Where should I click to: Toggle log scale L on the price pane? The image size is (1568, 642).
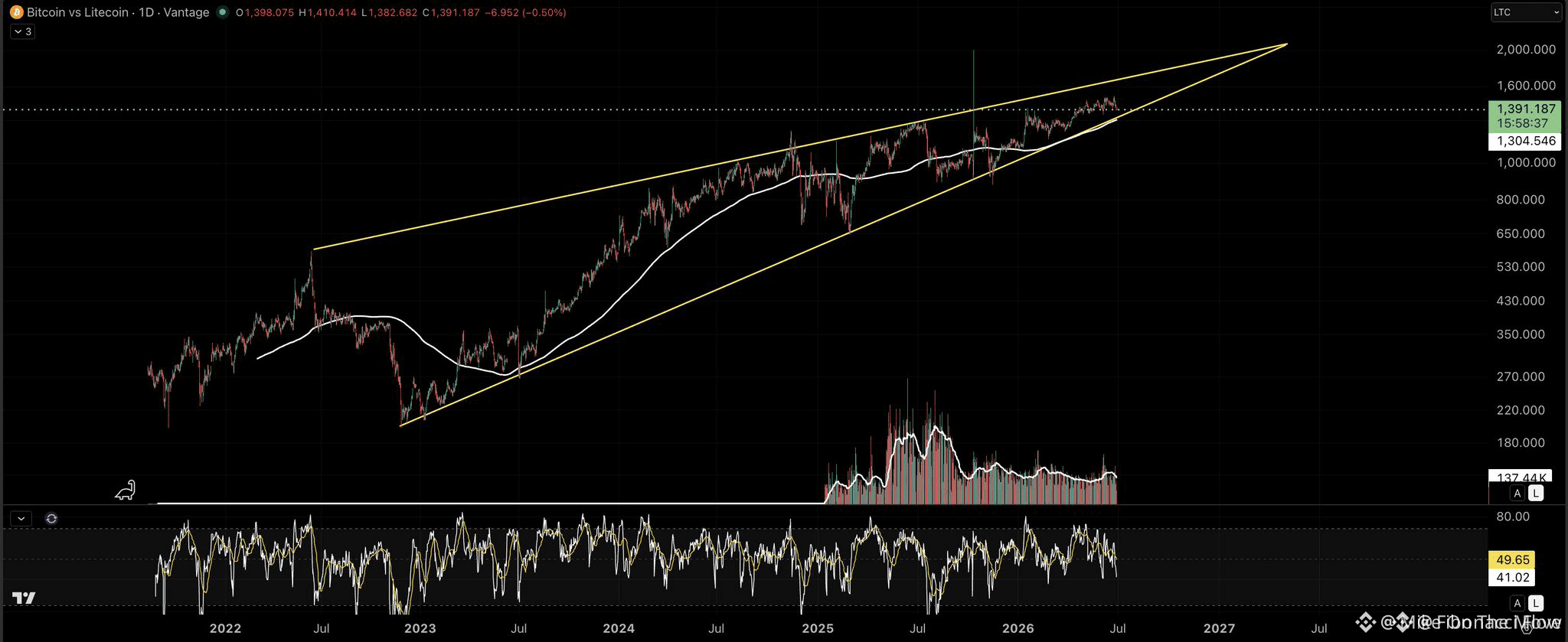click(x=1536, y=494)
